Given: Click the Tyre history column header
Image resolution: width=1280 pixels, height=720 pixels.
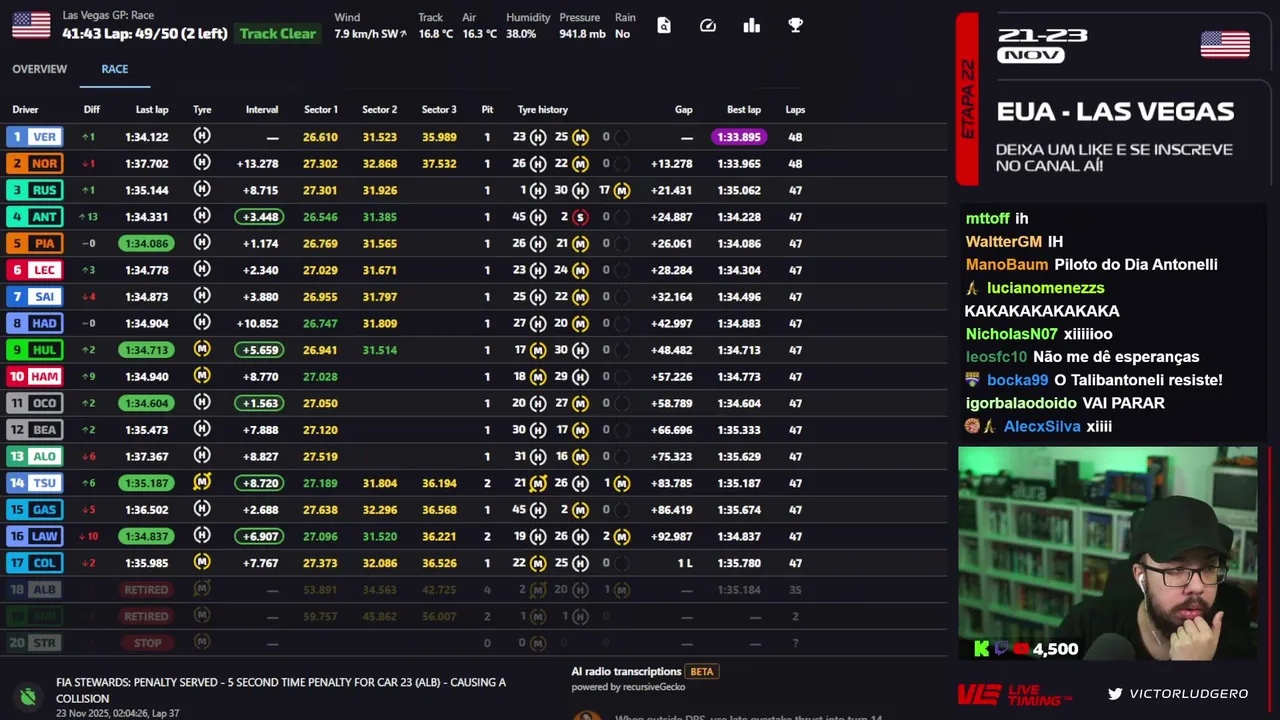Looking at the screenshot, I should pyautogui.click(x=543, y=110).
